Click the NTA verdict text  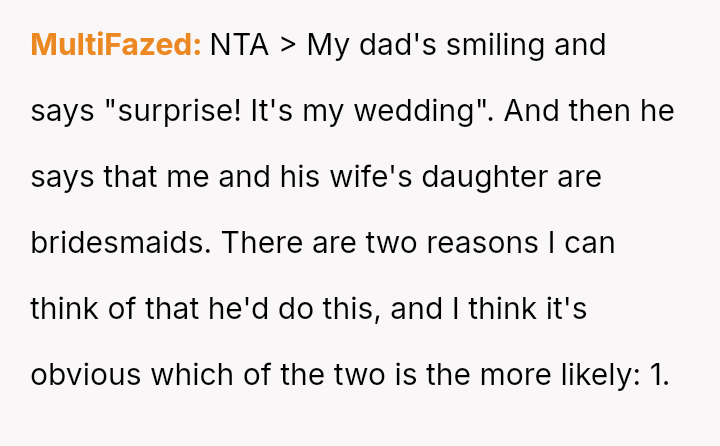[x=239, y=45]
